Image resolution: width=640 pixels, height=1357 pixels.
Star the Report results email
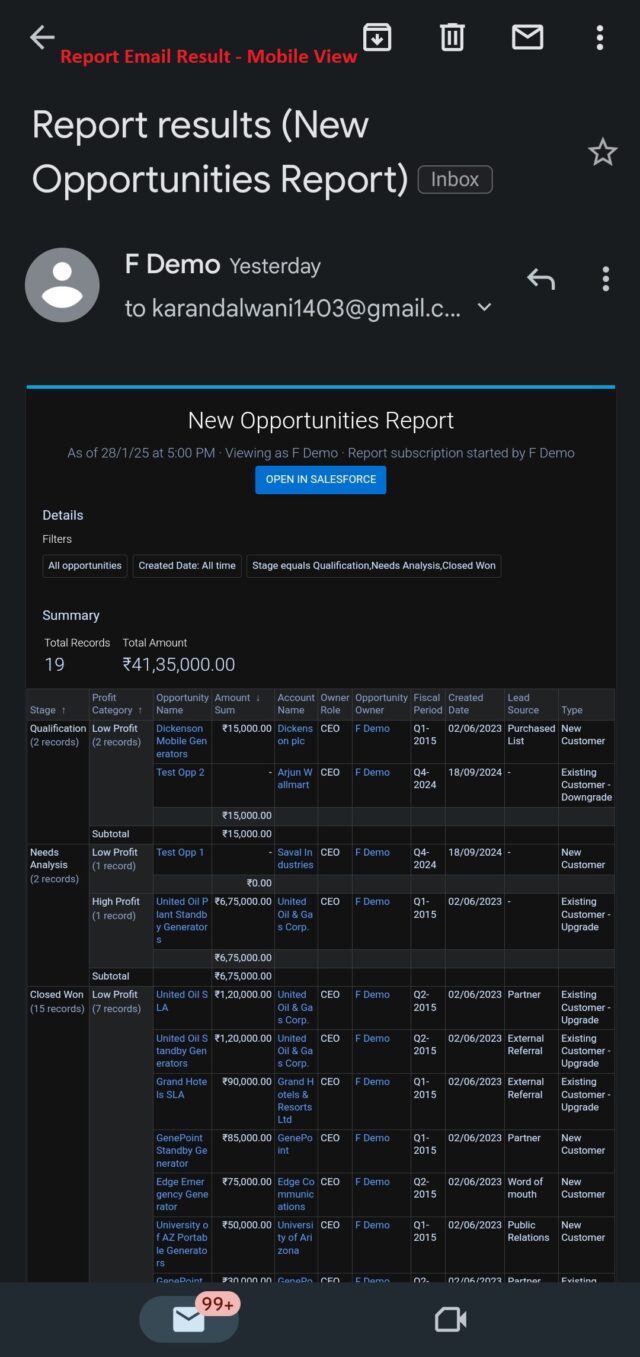(602, 152)
